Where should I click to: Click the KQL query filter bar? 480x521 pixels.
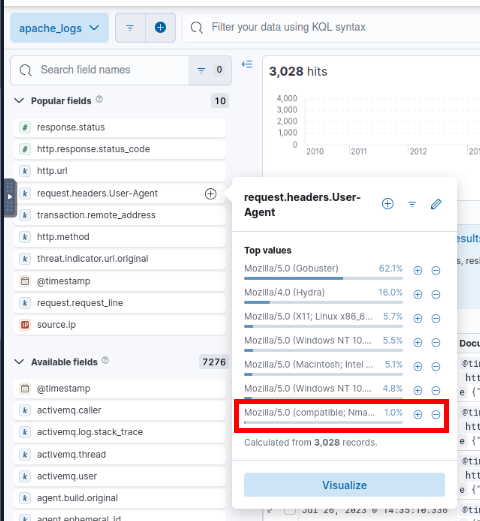click(x=331, y=28)
